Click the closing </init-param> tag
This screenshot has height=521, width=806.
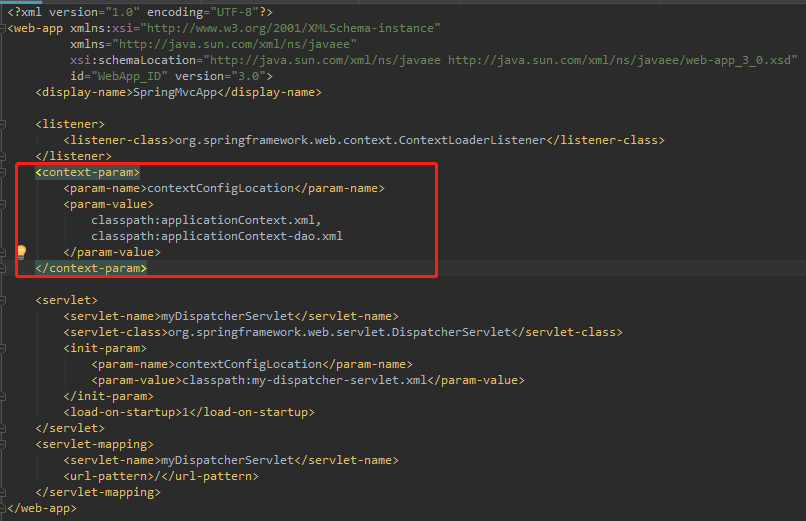[108, 396]
